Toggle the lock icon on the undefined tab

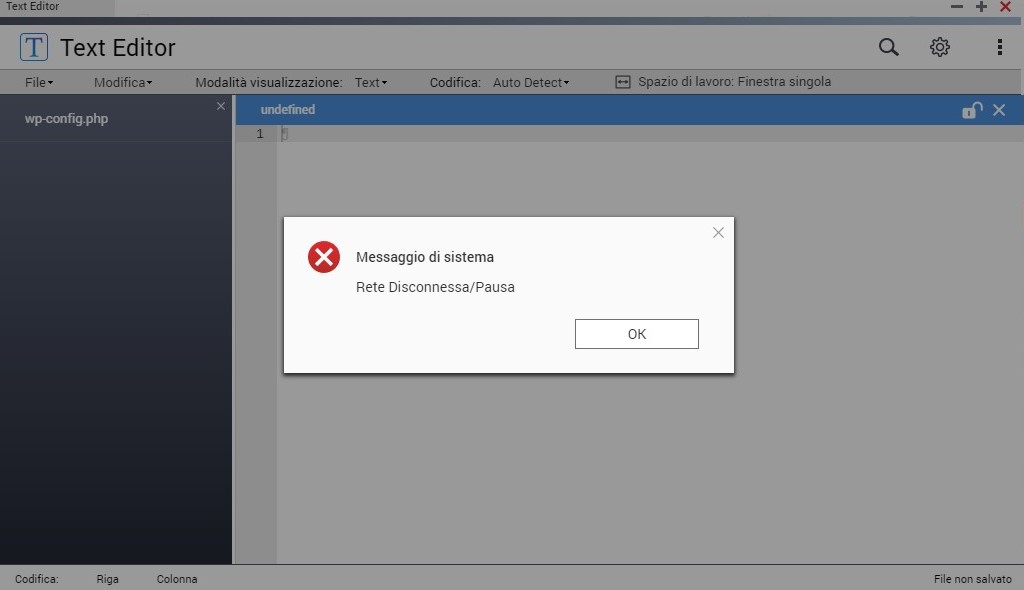[971, 110]
